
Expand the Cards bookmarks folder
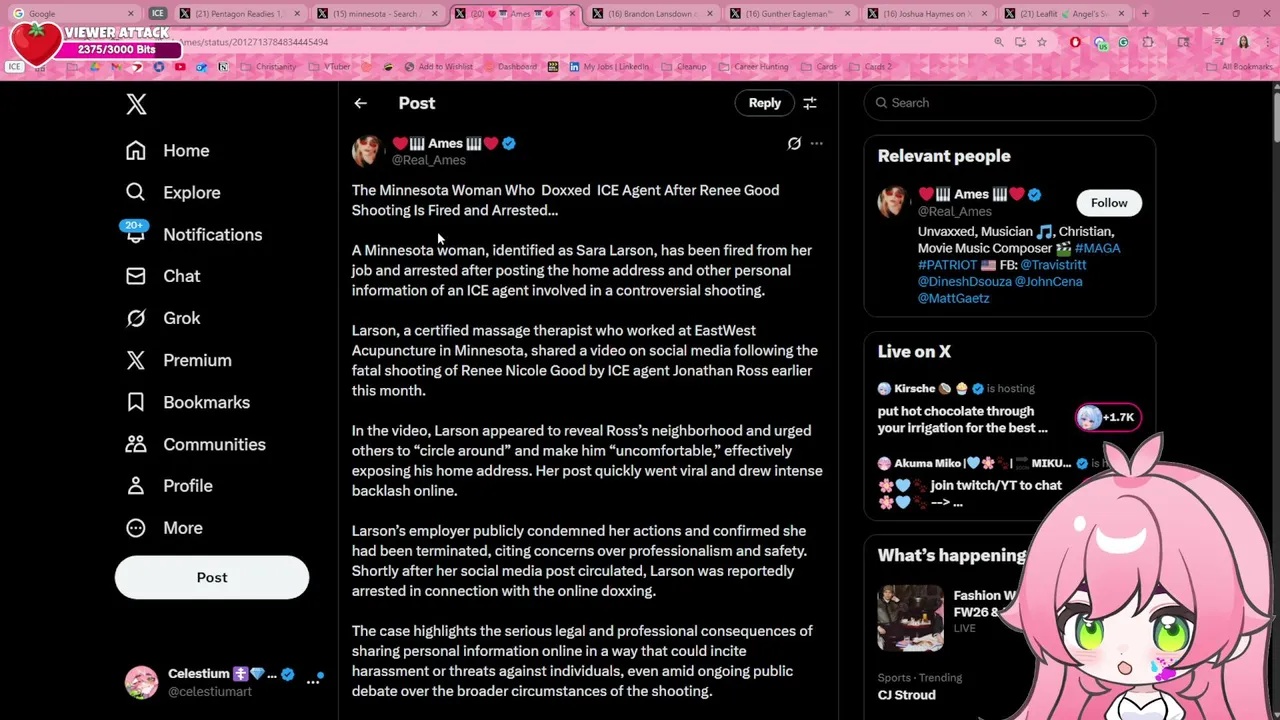coord(819,67)
